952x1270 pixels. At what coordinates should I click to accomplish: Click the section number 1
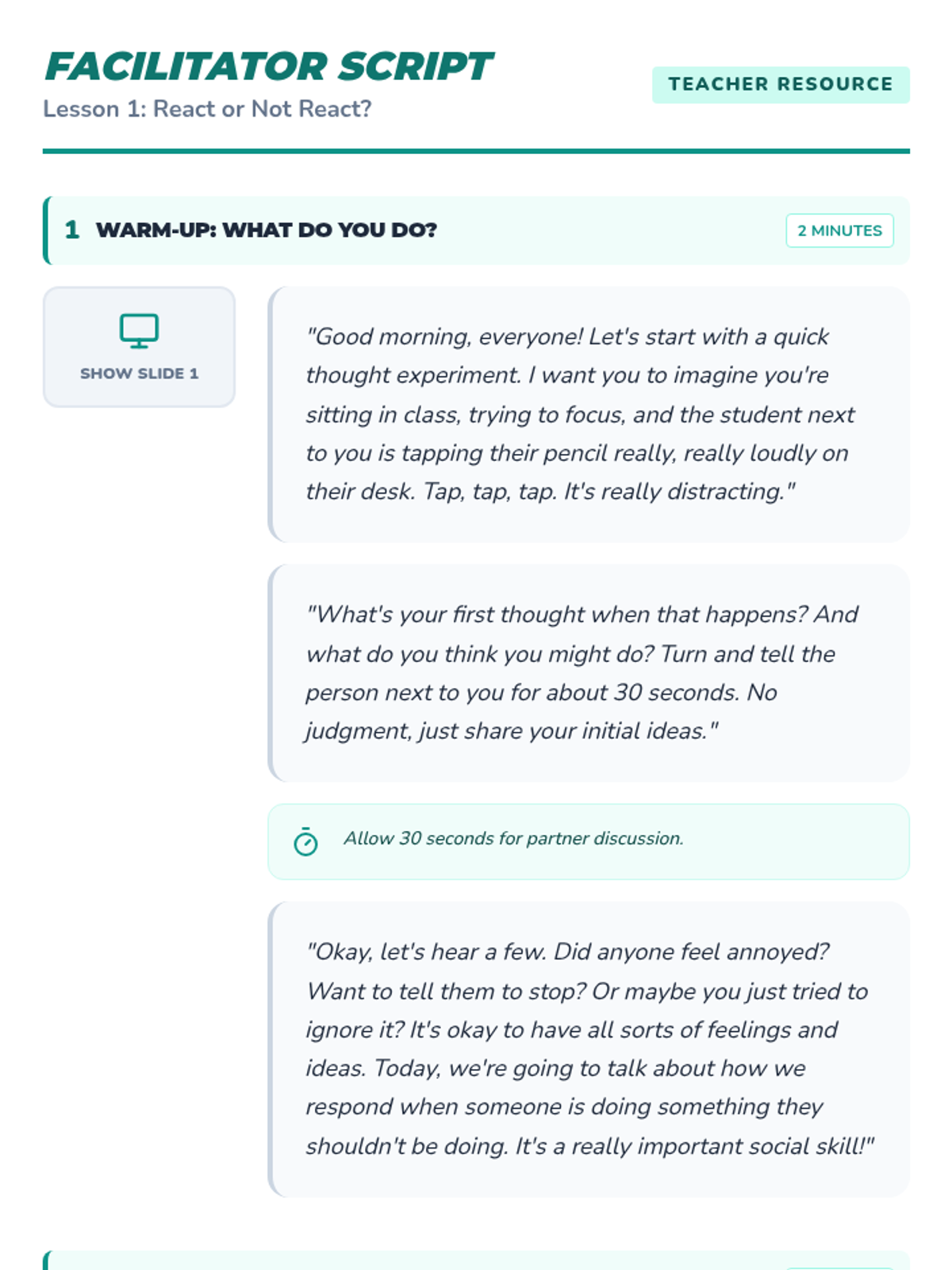coord(72,230)
